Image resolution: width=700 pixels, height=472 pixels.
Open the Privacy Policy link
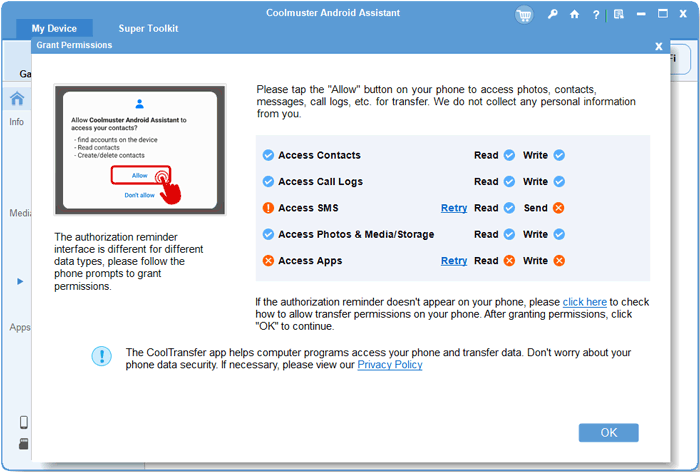[x=390, y=365]
